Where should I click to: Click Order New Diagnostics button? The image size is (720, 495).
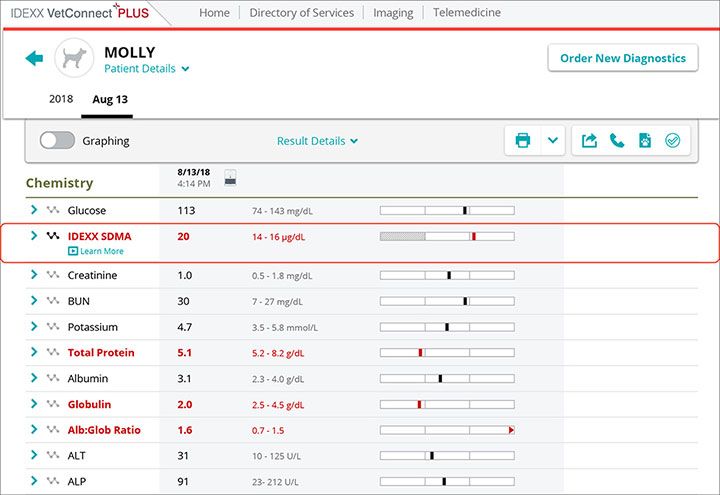623,58
